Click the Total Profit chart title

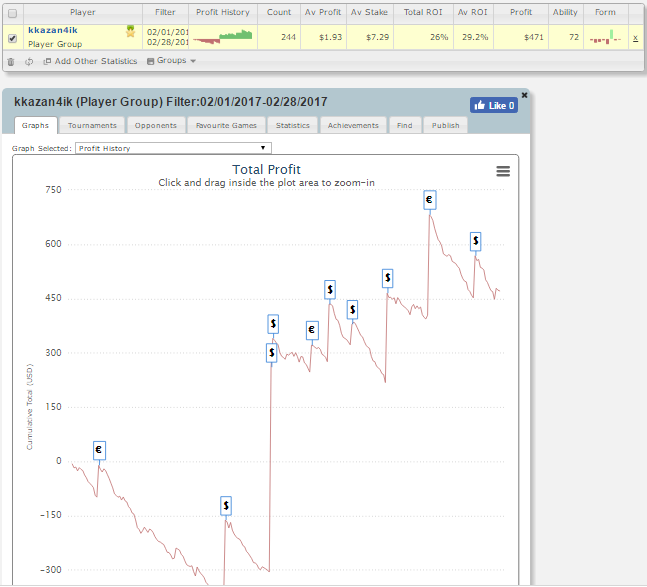[266, 169]
